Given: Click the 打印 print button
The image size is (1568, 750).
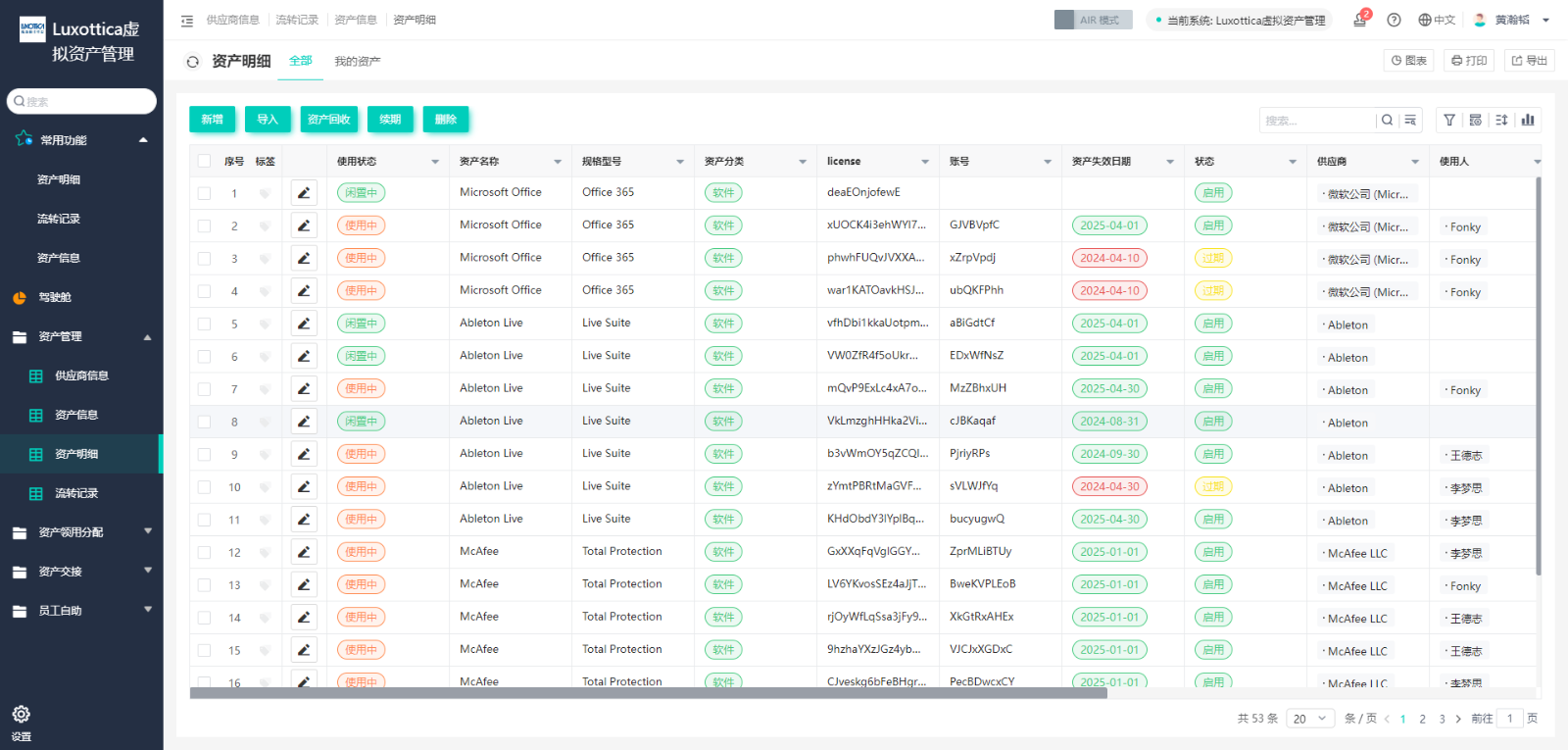Looking at the screenshot, I should point(1469,61).
